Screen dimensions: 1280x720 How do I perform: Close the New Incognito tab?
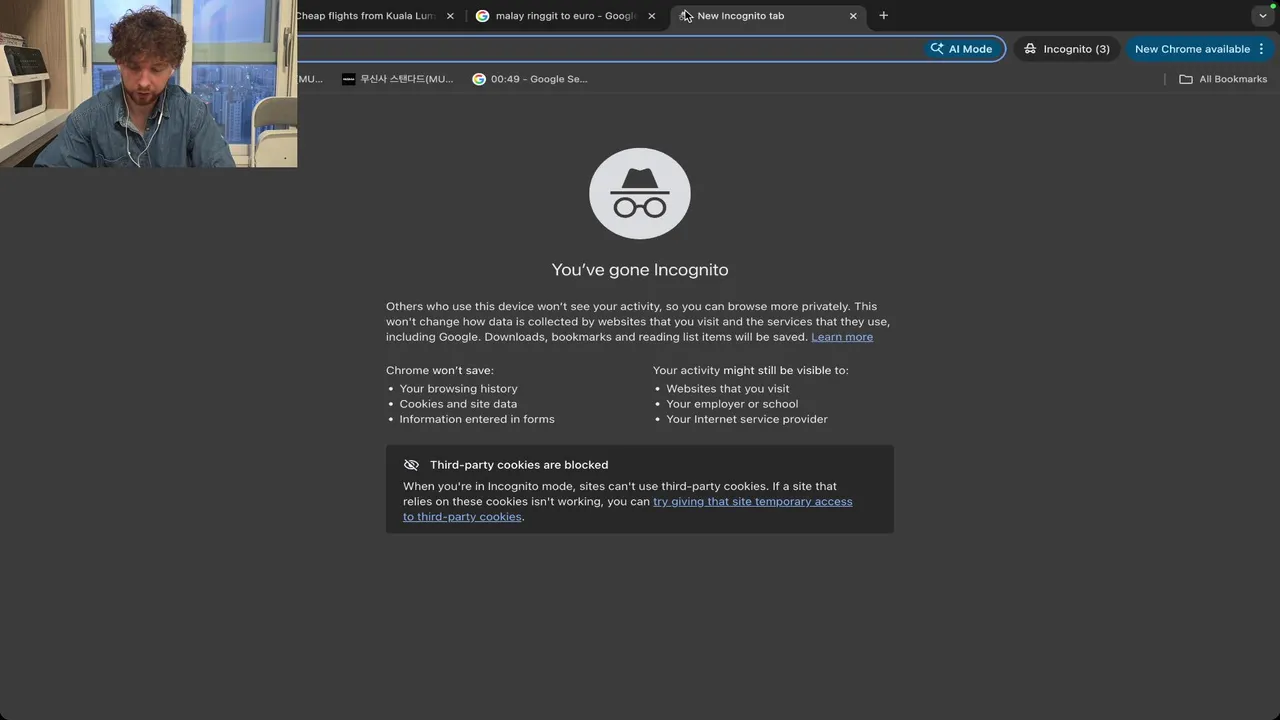pyautogui.click(x=853, y=16)
